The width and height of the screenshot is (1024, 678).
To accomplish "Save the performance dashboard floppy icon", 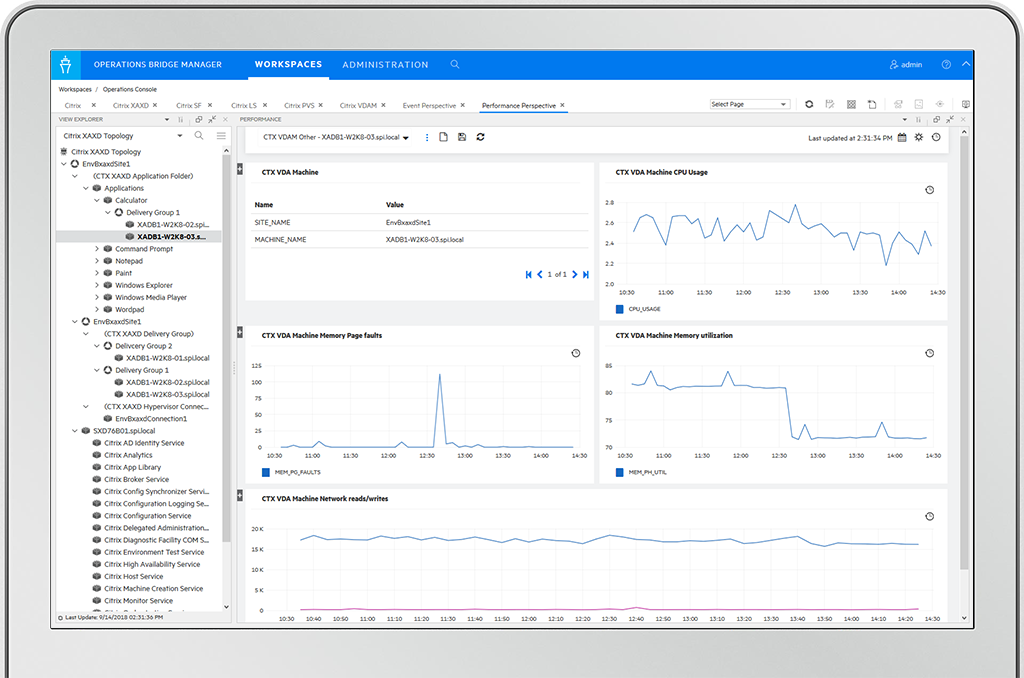I will point(462,137).
